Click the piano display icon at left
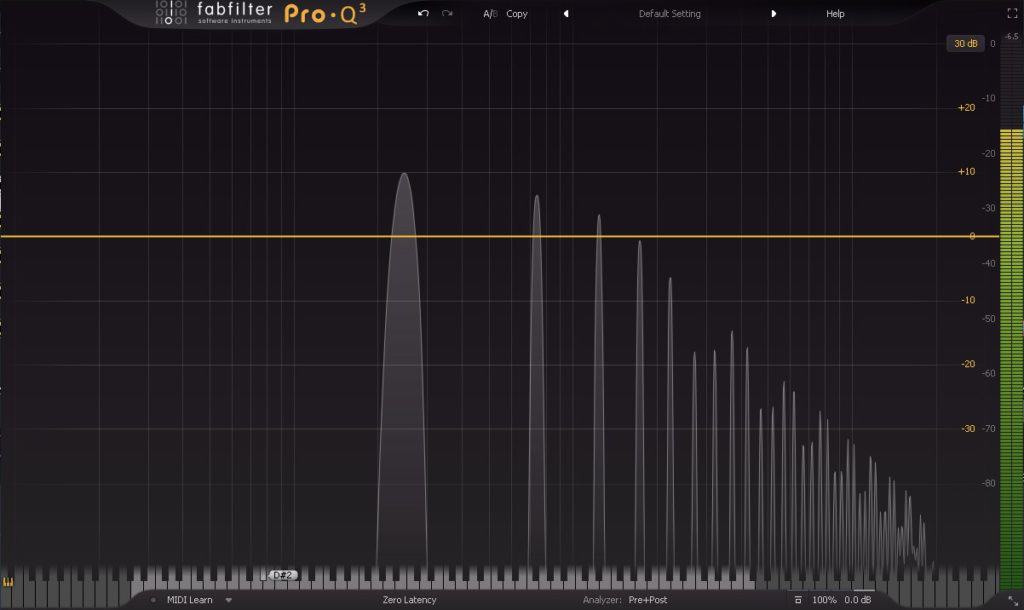This screenshot has width=1024, height=610. [8, 582]
